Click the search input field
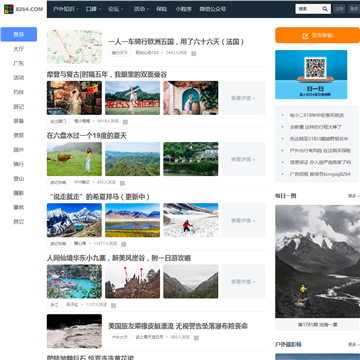The height and width of the screenshot is (360, 360). coord(308,9)
